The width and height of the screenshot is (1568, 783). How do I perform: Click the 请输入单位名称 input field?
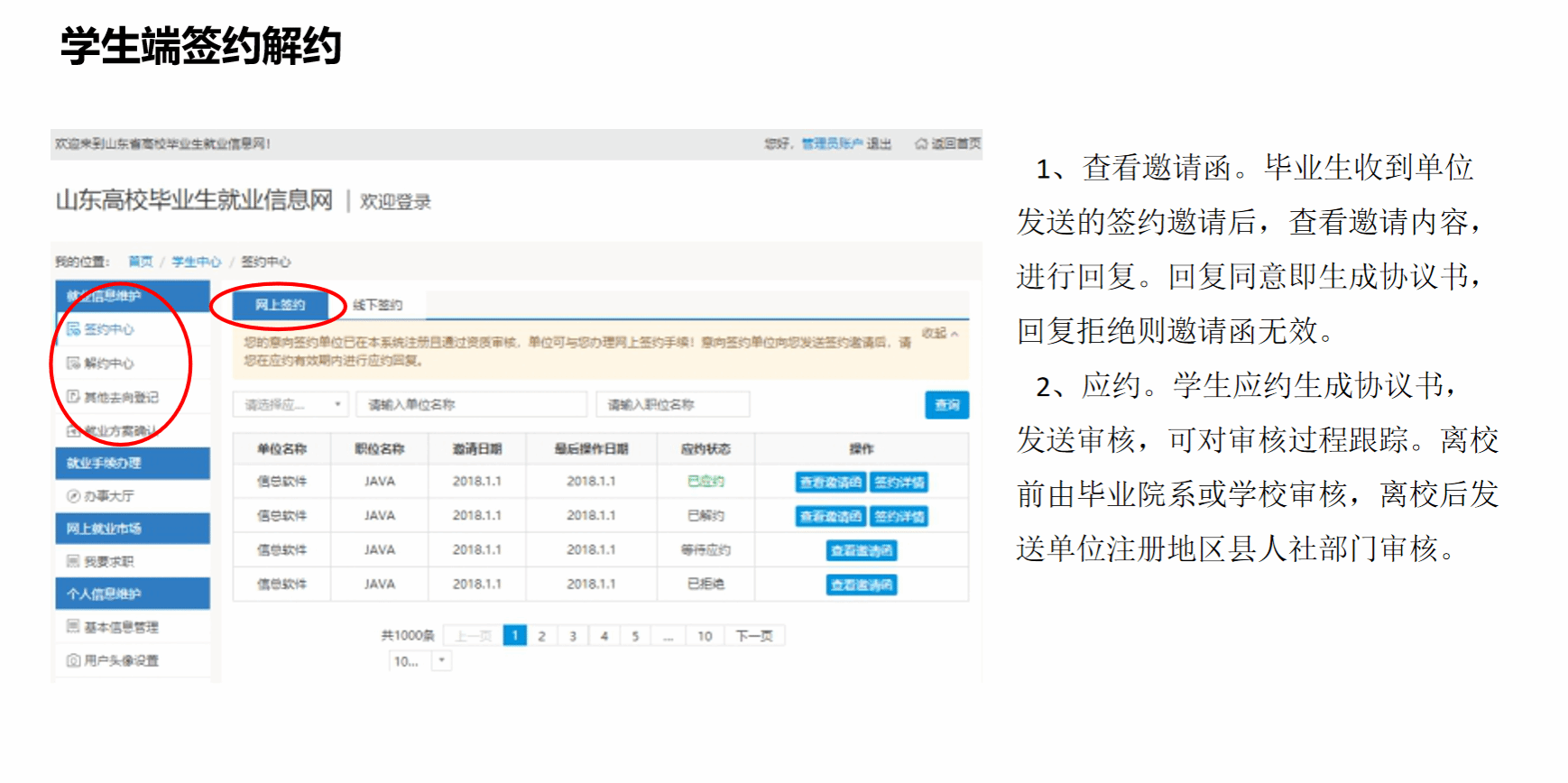click(x=471, y=405)
